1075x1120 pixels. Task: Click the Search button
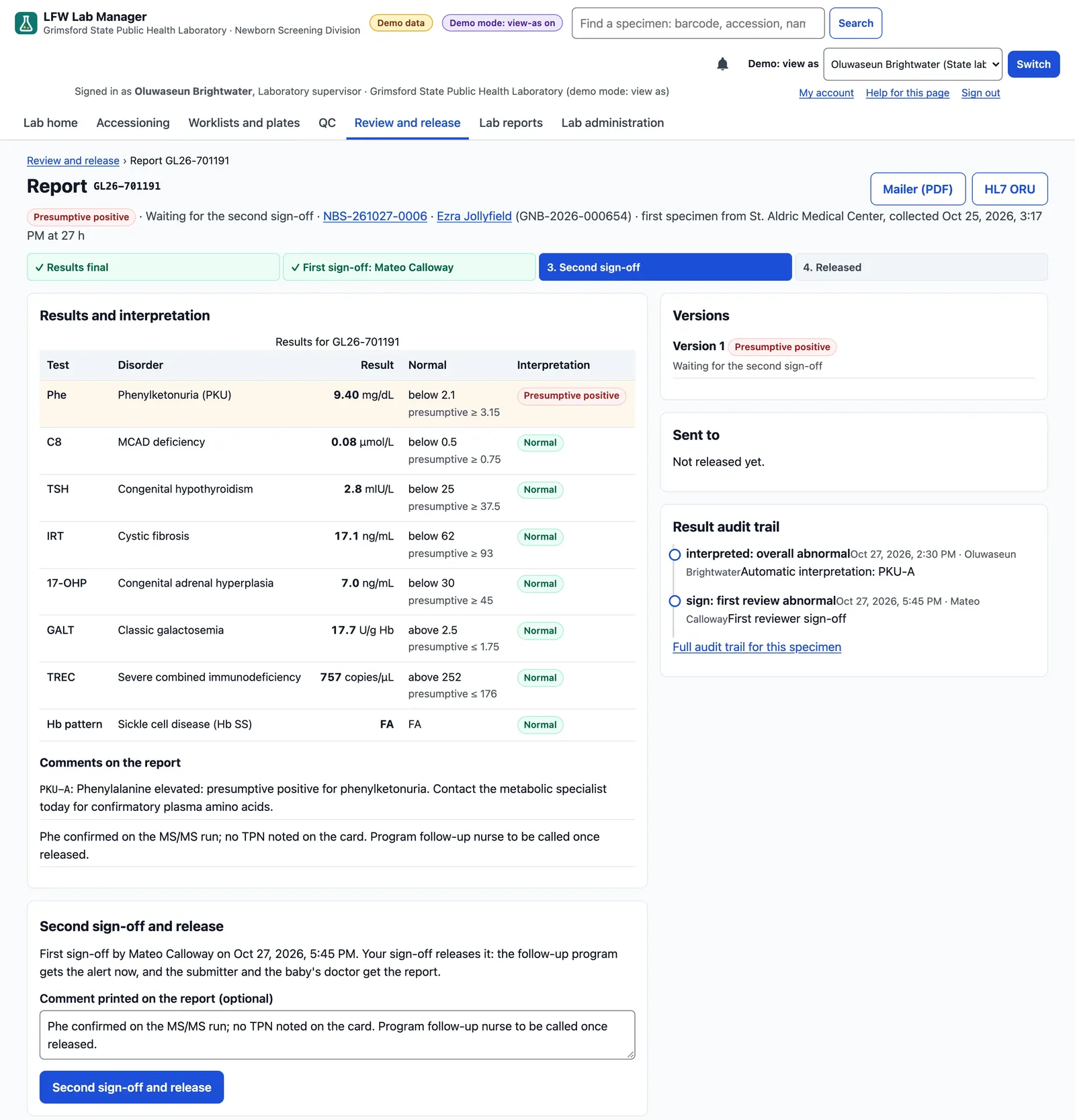(855, 24)
